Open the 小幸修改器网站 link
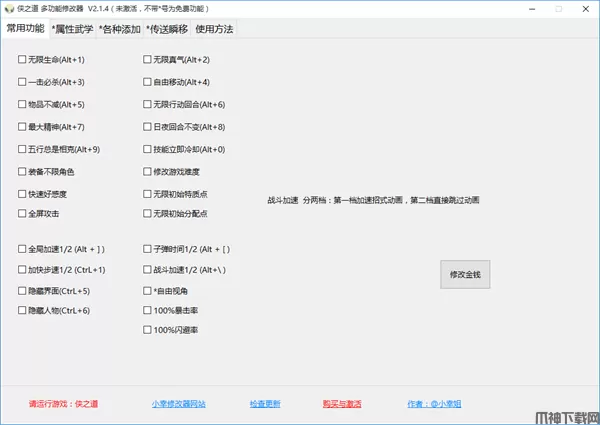600x425 pixels. [178, 404]
